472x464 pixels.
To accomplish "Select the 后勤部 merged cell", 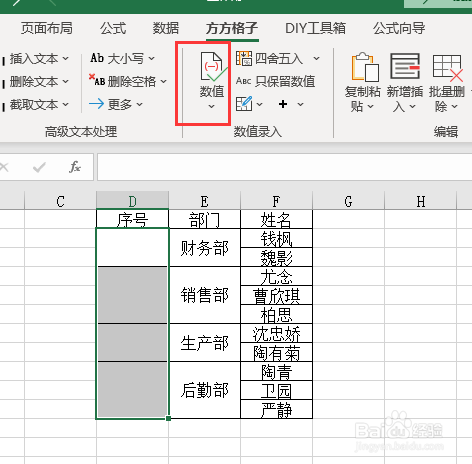I will (x=204, y=390).
